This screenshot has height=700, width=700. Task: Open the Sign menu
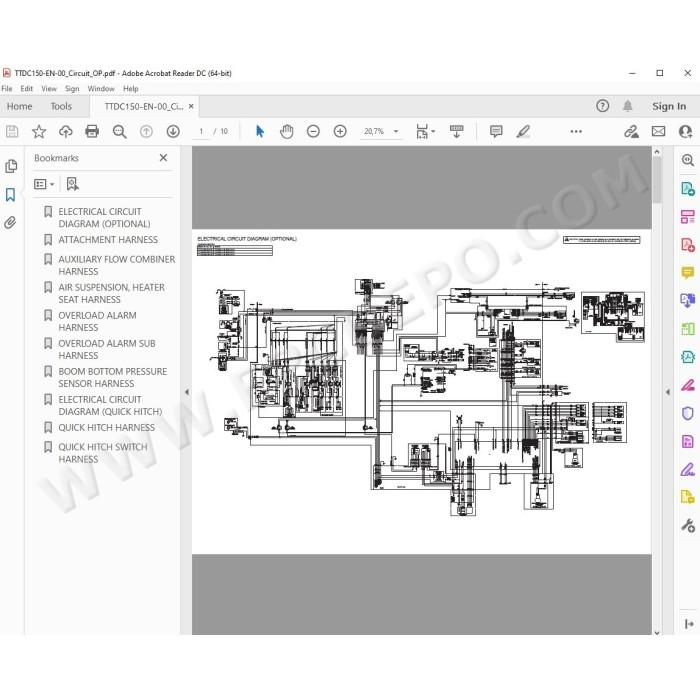[72, 88]
